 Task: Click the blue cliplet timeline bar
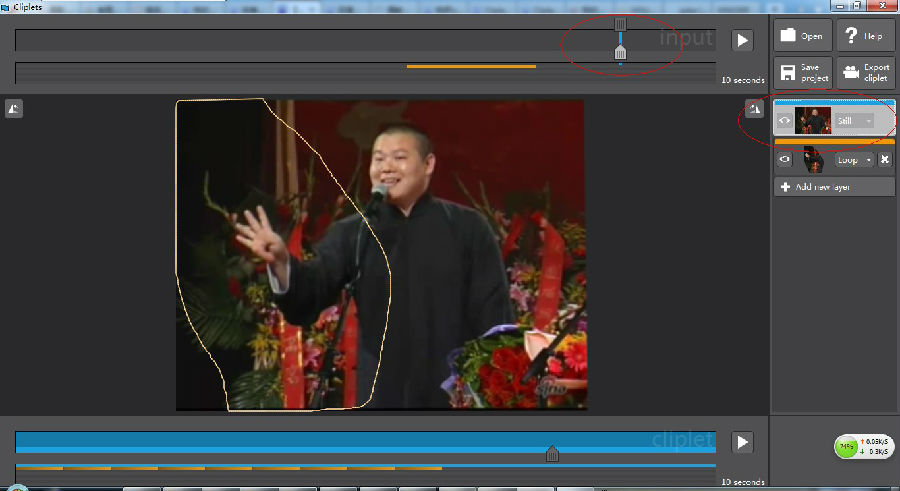(366, 442)
